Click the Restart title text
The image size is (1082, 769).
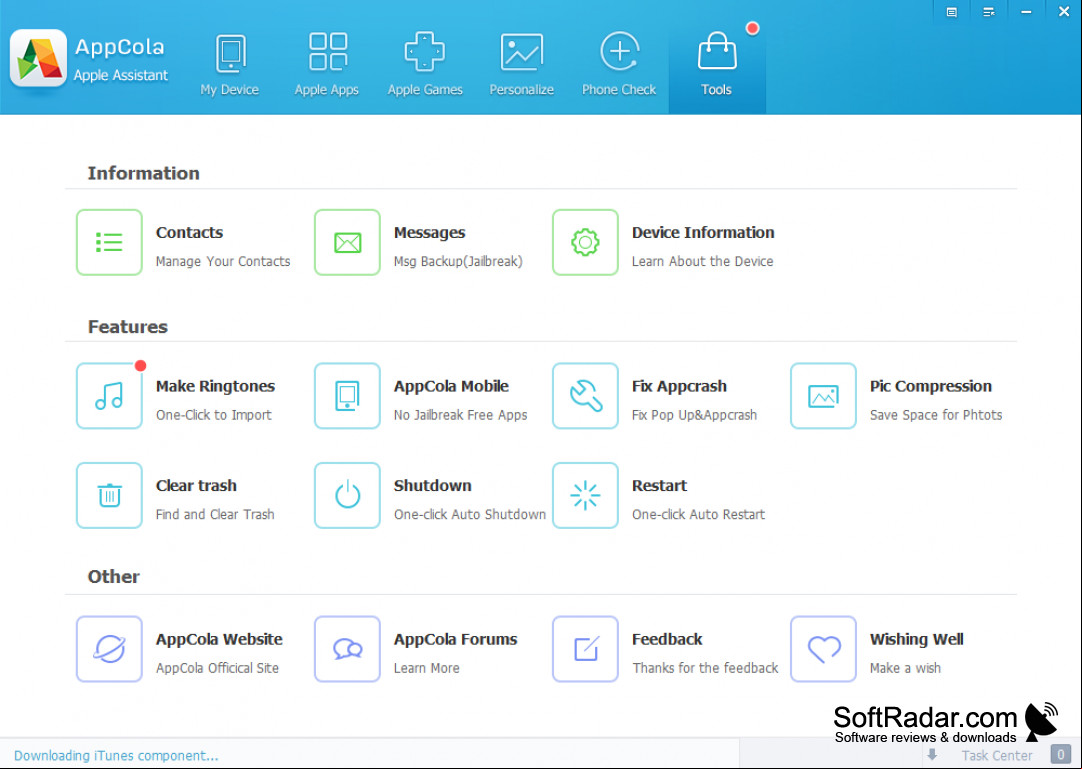click(660, 486)
